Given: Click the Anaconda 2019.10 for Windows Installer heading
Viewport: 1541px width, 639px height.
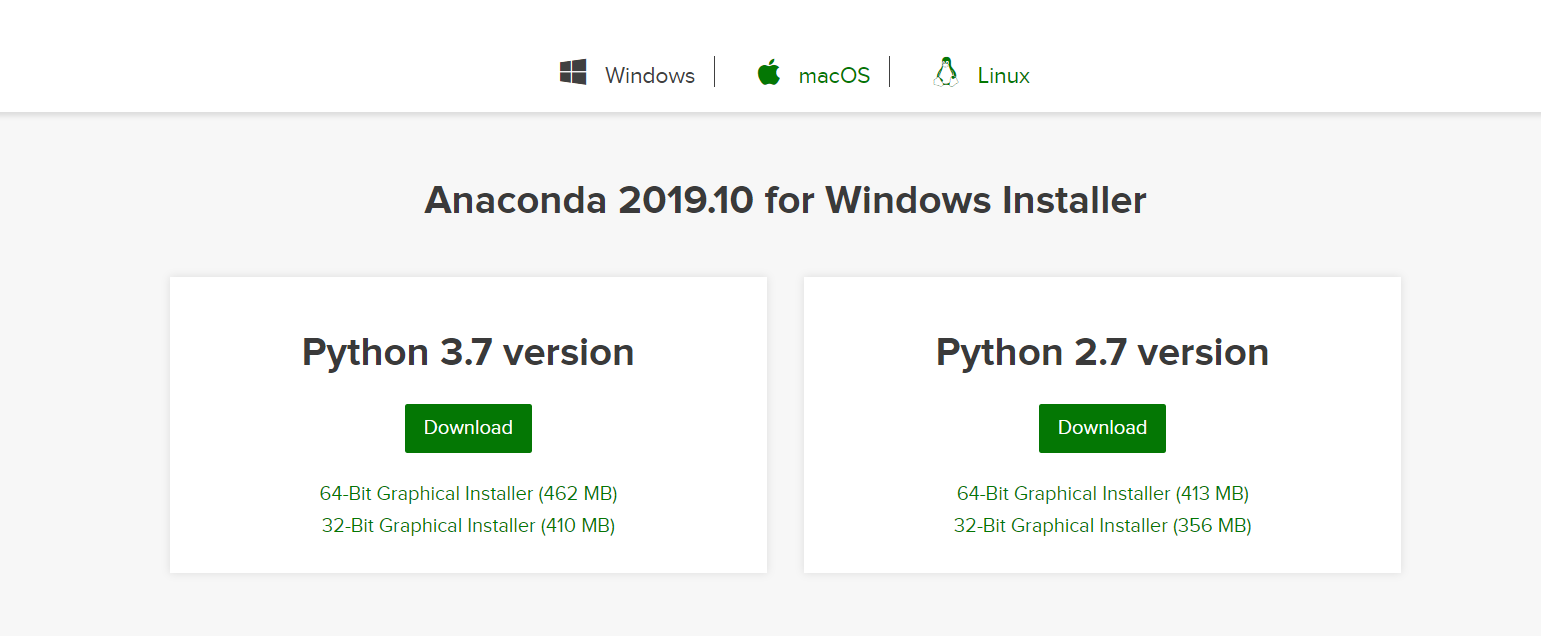Looking at the screenshot, I should tap(785, 201).
